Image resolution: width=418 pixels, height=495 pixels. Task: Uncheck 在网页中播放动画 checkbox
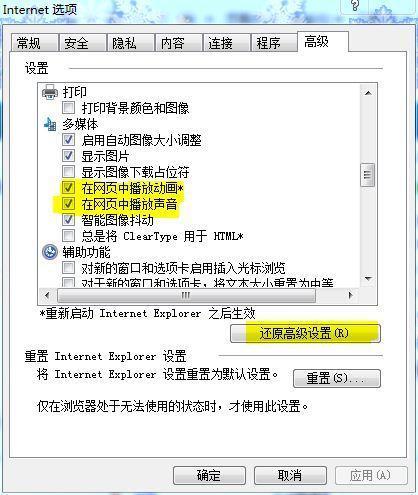(x=68, y=188)
